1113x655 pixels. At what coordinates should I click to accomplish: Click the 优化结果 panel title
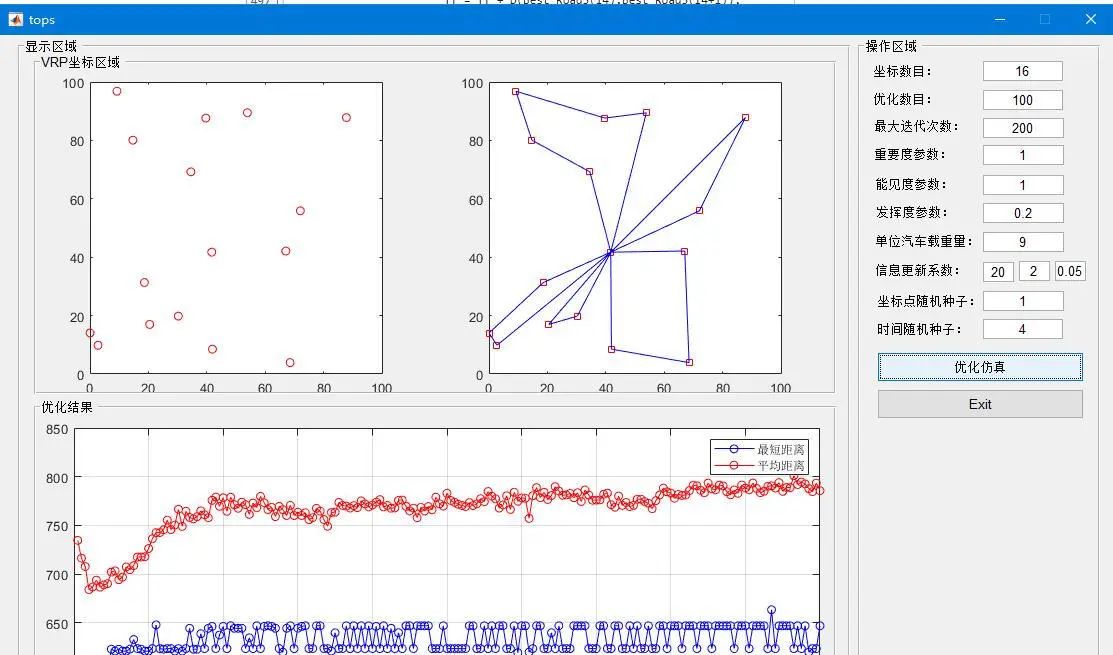67,407
